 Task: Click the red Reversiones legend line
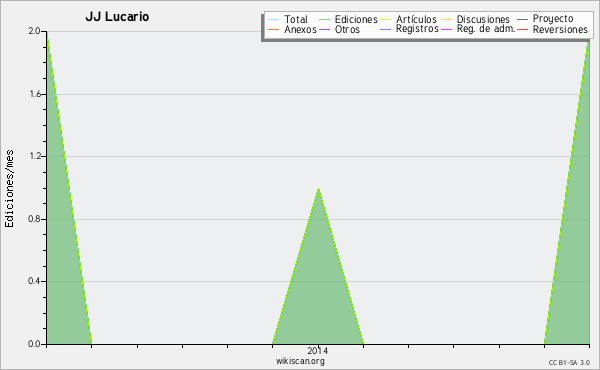[x=522, y=29]
